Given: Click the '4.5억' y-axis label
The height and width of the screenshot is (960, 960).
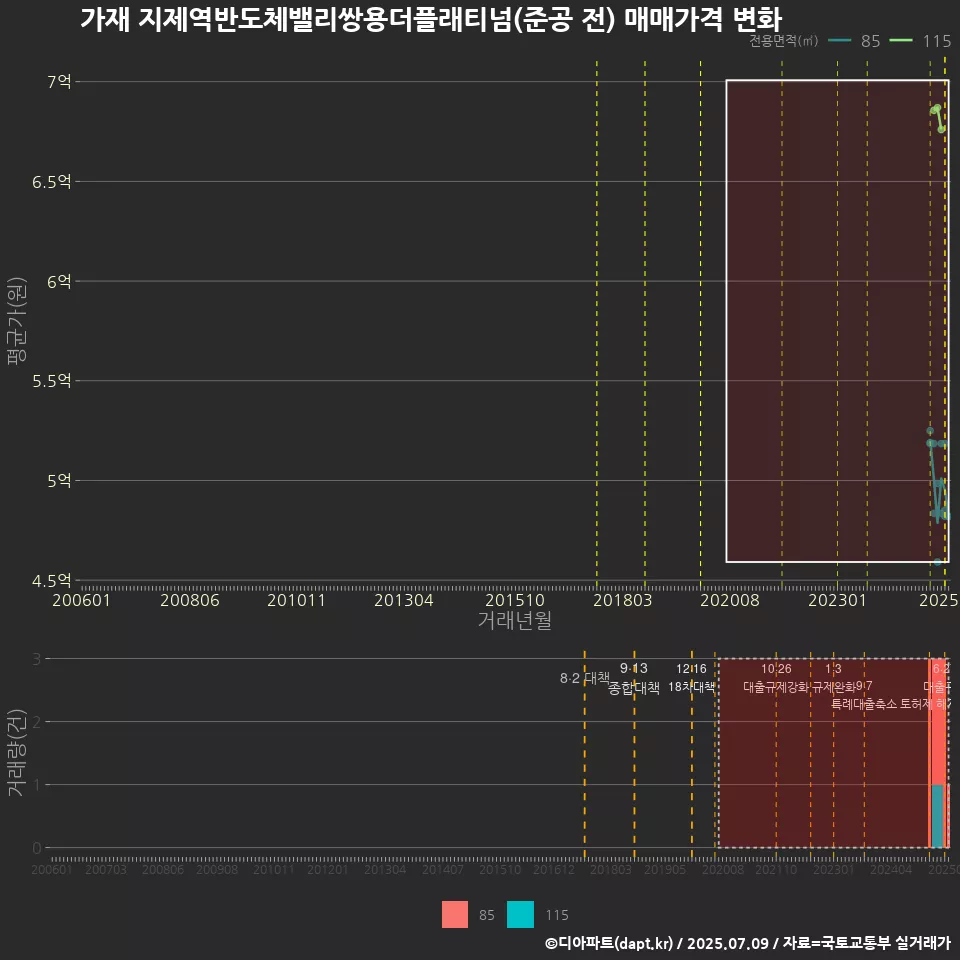Looking at the screenshot, I should [52, 580].
